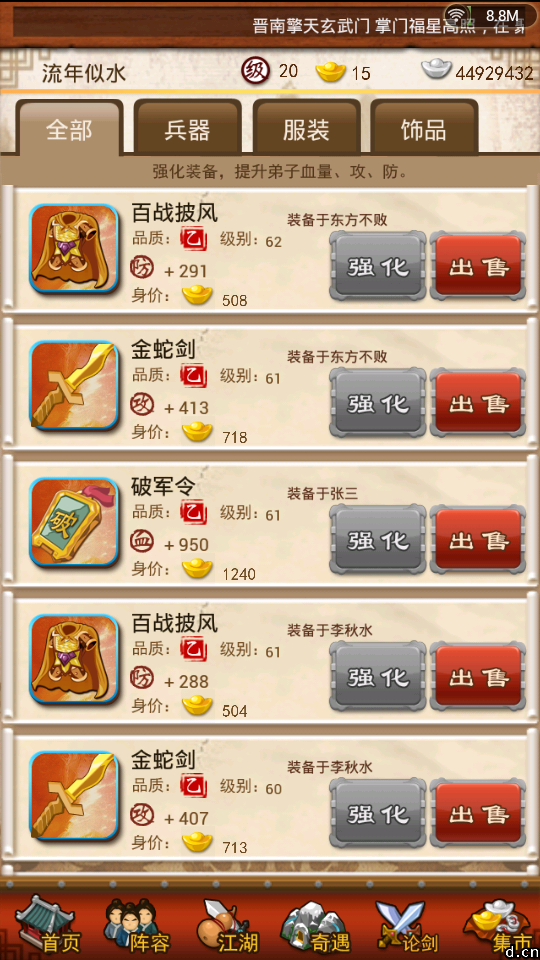The height and width of the screenshot is (960, 540).
Task: Open the 首页 home icon
Action: click(x=47, y=924)
